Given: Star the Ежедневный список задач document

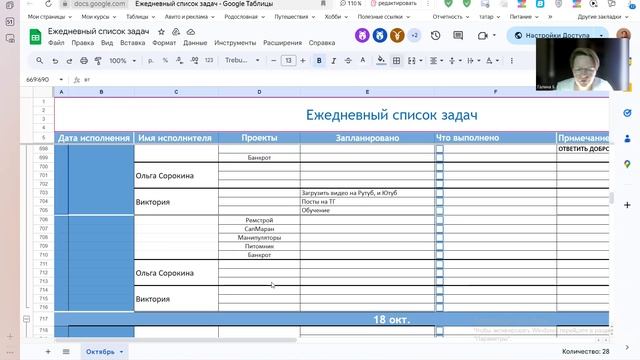Looking at the screenshot, I should 161,32.
